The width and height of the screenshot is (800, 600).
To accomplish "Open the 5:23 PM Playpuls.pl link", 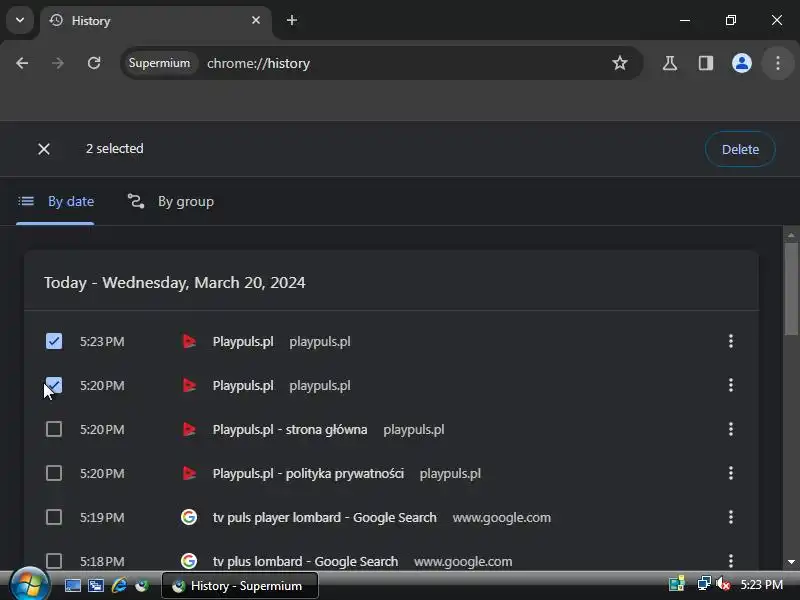I will pyautogui.click(x=243, y=341).
